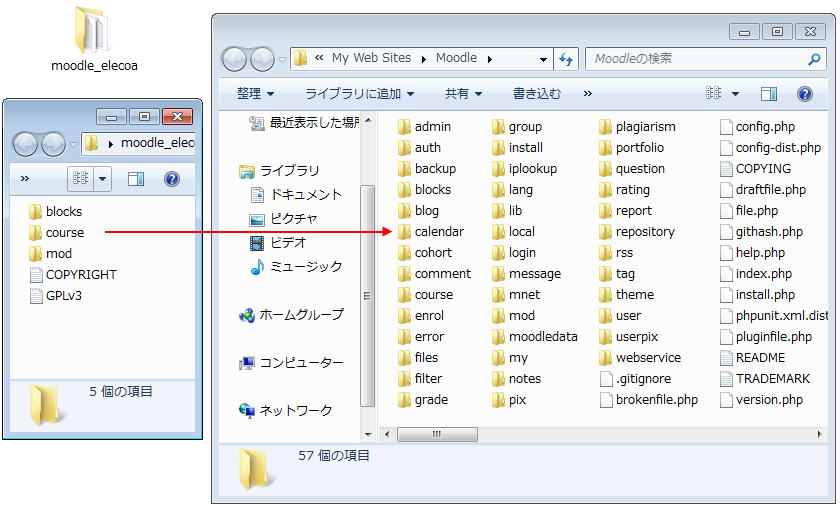Open the address bar history dropdown arrow
840x508 pixels.
(x=543, y=59)
